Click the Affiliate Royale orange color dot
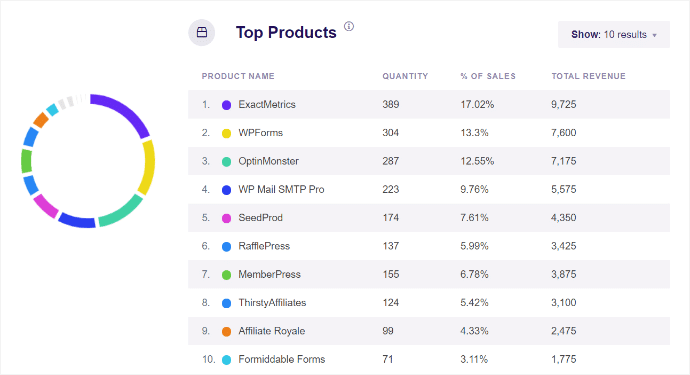This screenshot has height=375, width=690. tap(226, 331)
